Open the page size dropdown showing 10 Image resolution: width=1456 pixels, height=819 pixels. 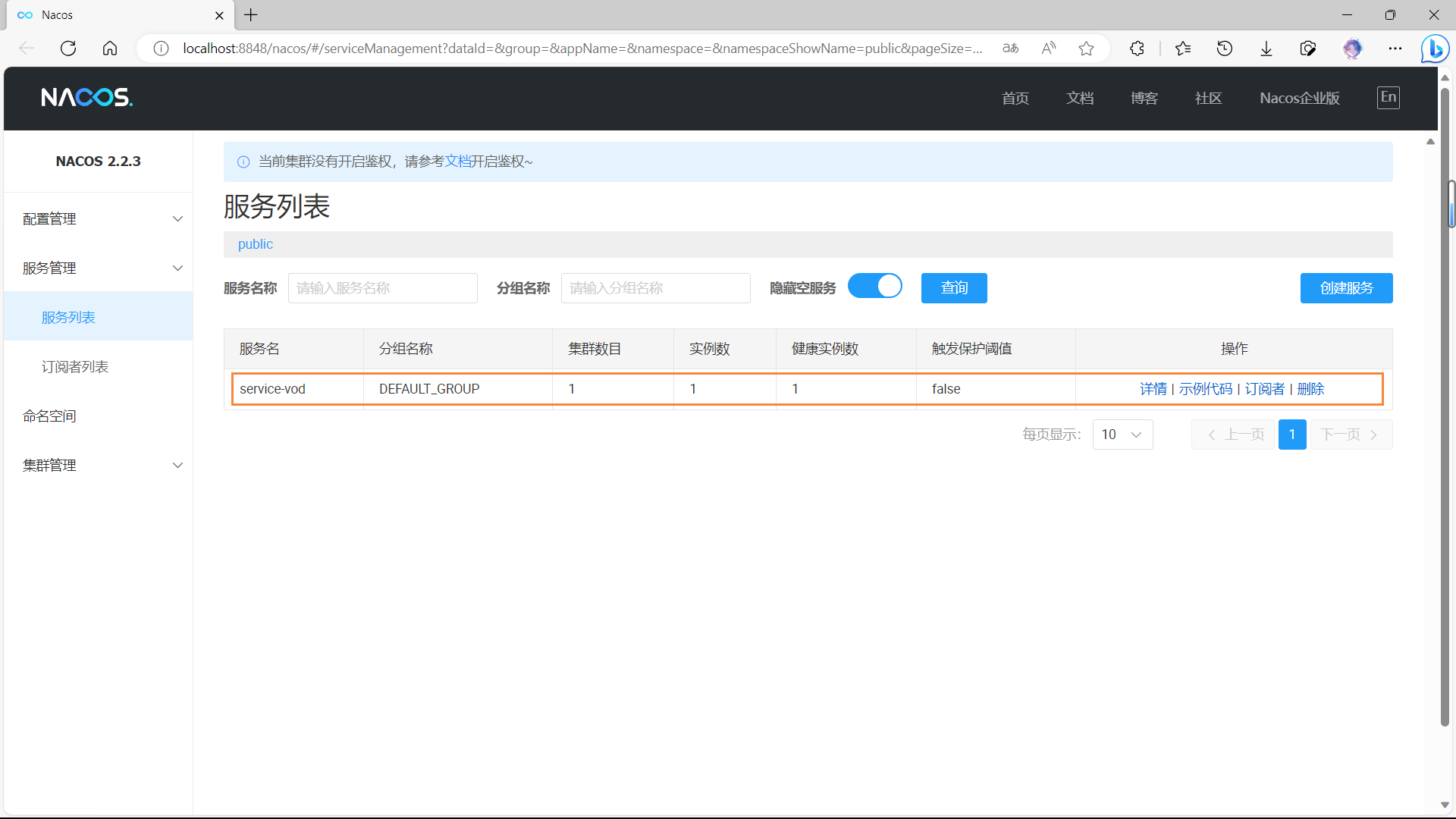click(x=1122, y=435)
